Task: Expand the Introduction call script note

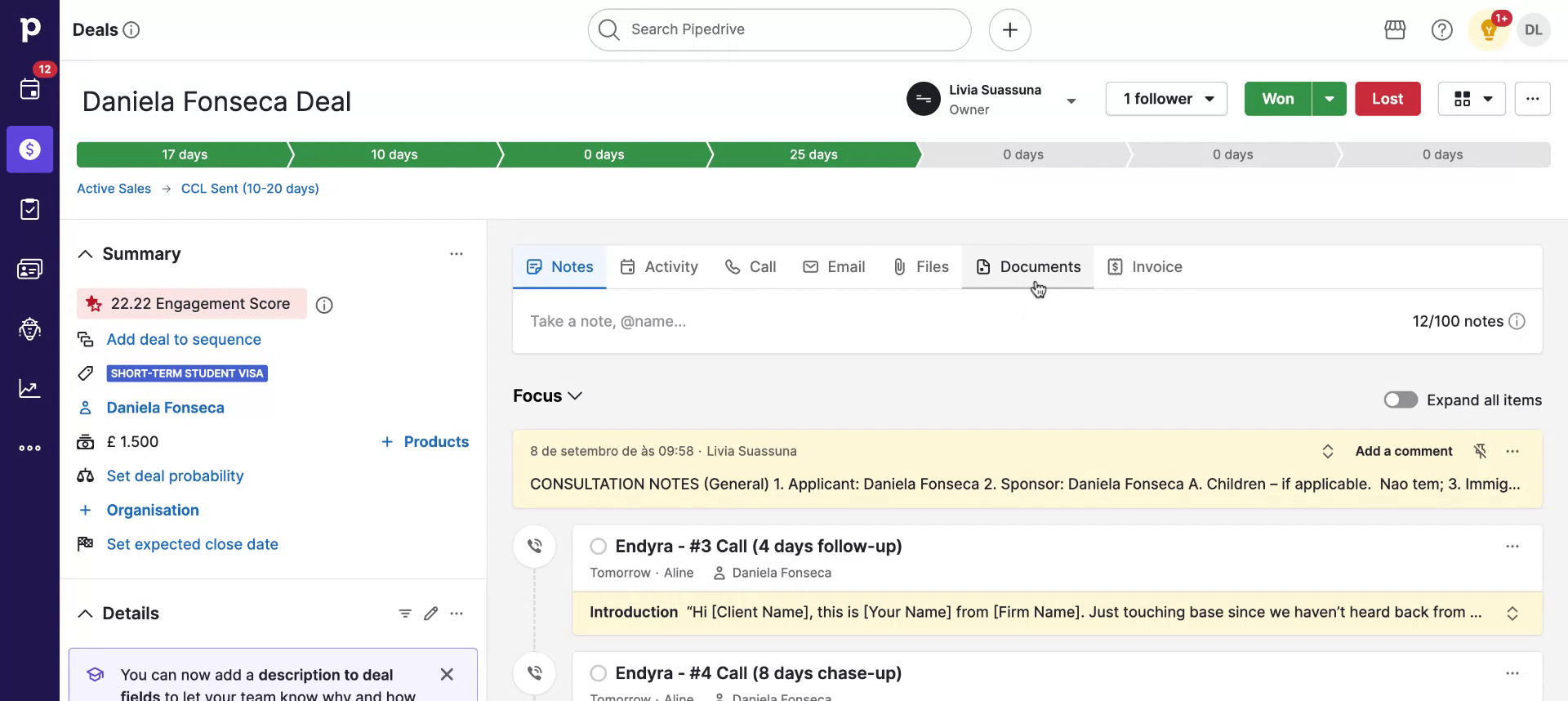Action: click(x=1512, y=614)
